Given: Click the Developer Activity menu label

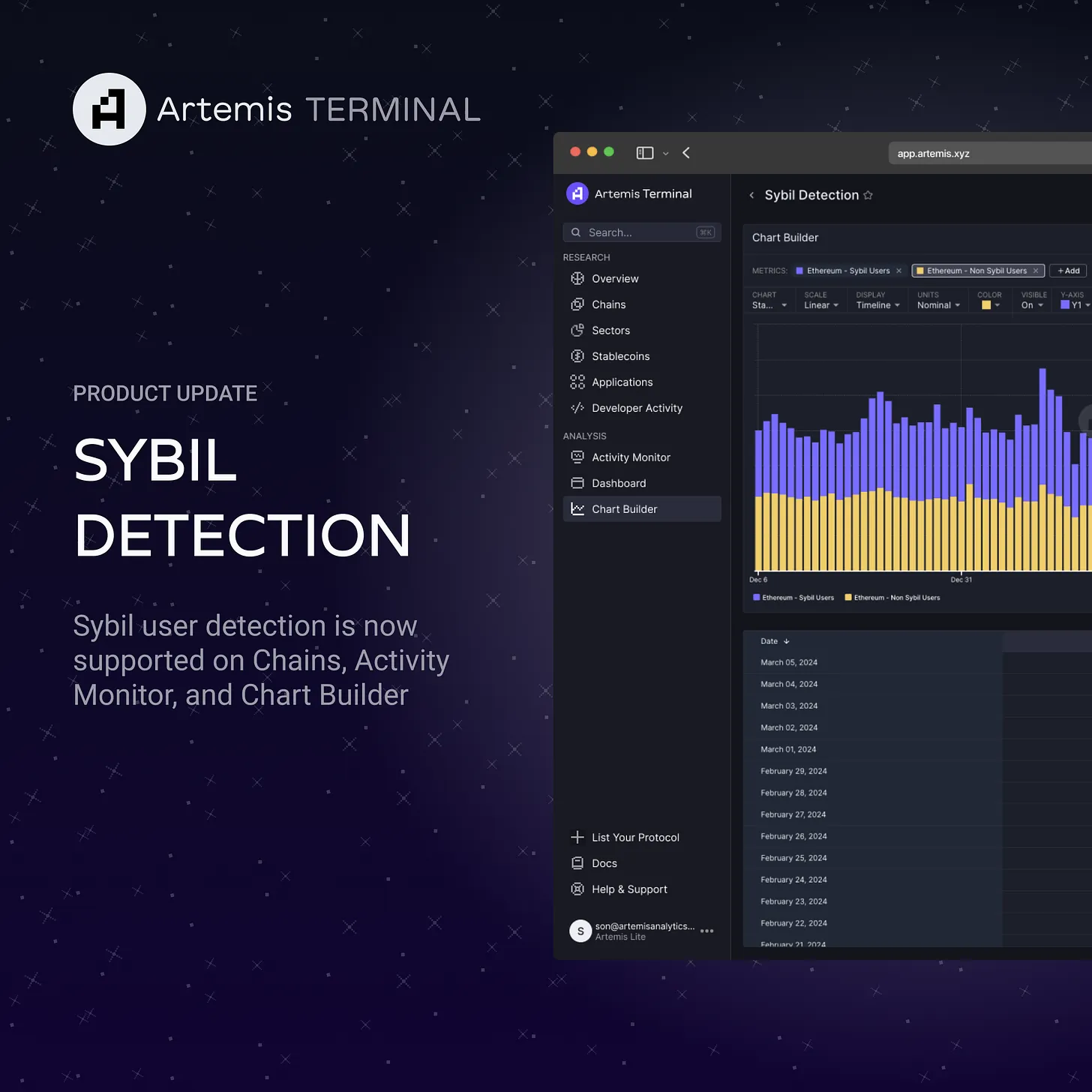Looking at the screenshot, I should [x=637, y=408].
